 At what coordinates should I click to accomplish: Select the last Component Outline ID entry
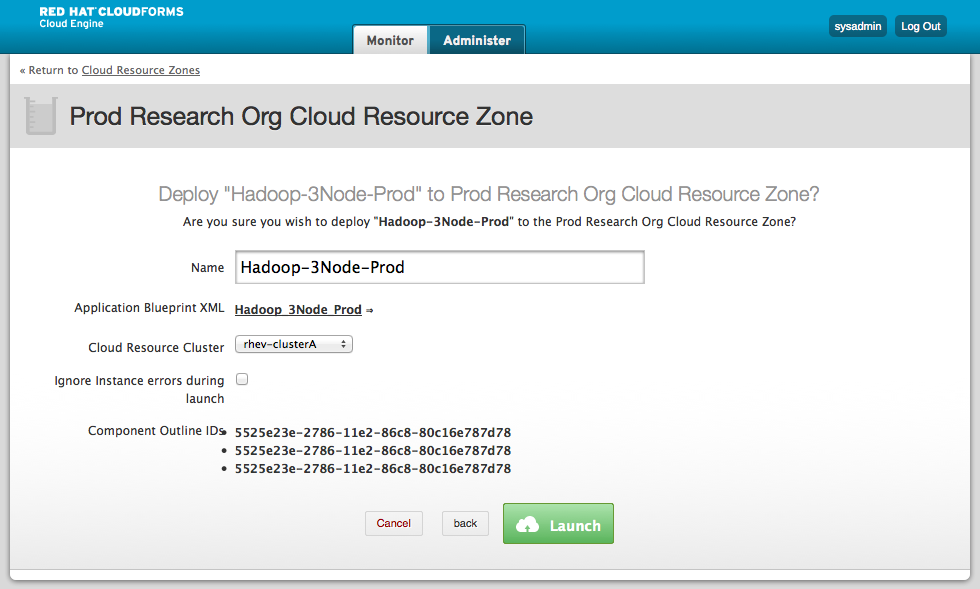(373, 468)
